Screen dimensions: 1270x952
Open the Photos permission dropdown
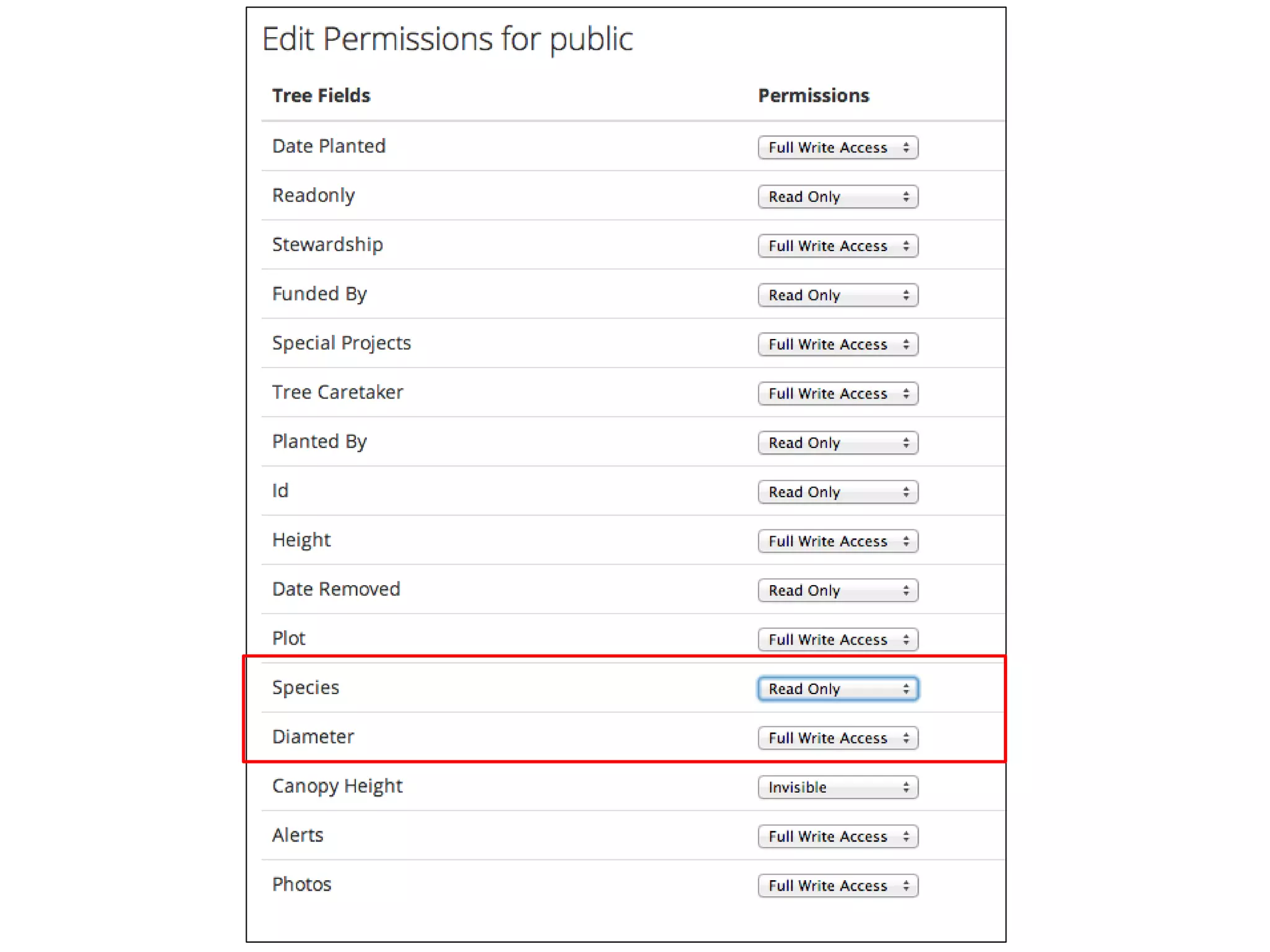[837, 886]
